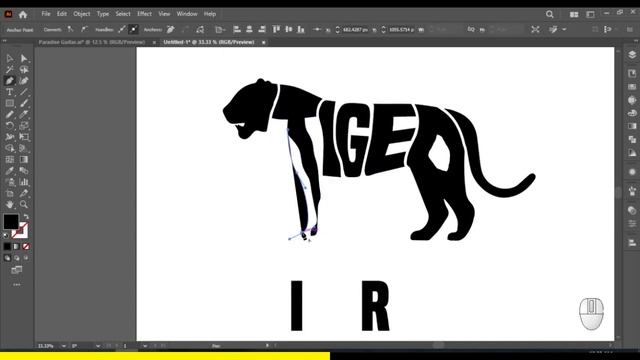Enable Draw Normal mode
640x360 pixels.
7,258
